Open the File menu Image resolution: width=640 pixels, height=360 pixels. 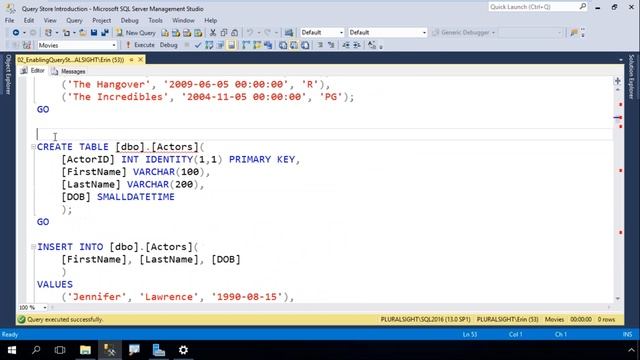[9, 20]
